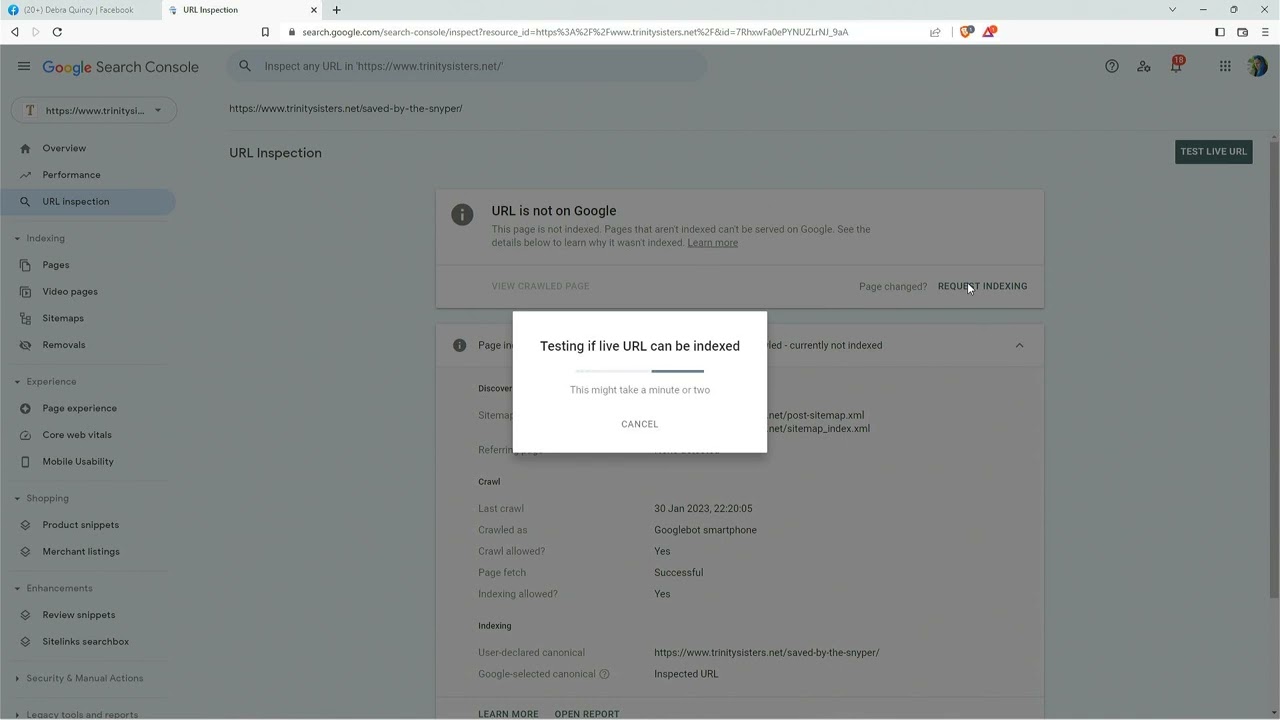Viewport: 1280px width, 720px height.
Task: Click the Sitemaps icon
Action: click(x=25, y=318)
